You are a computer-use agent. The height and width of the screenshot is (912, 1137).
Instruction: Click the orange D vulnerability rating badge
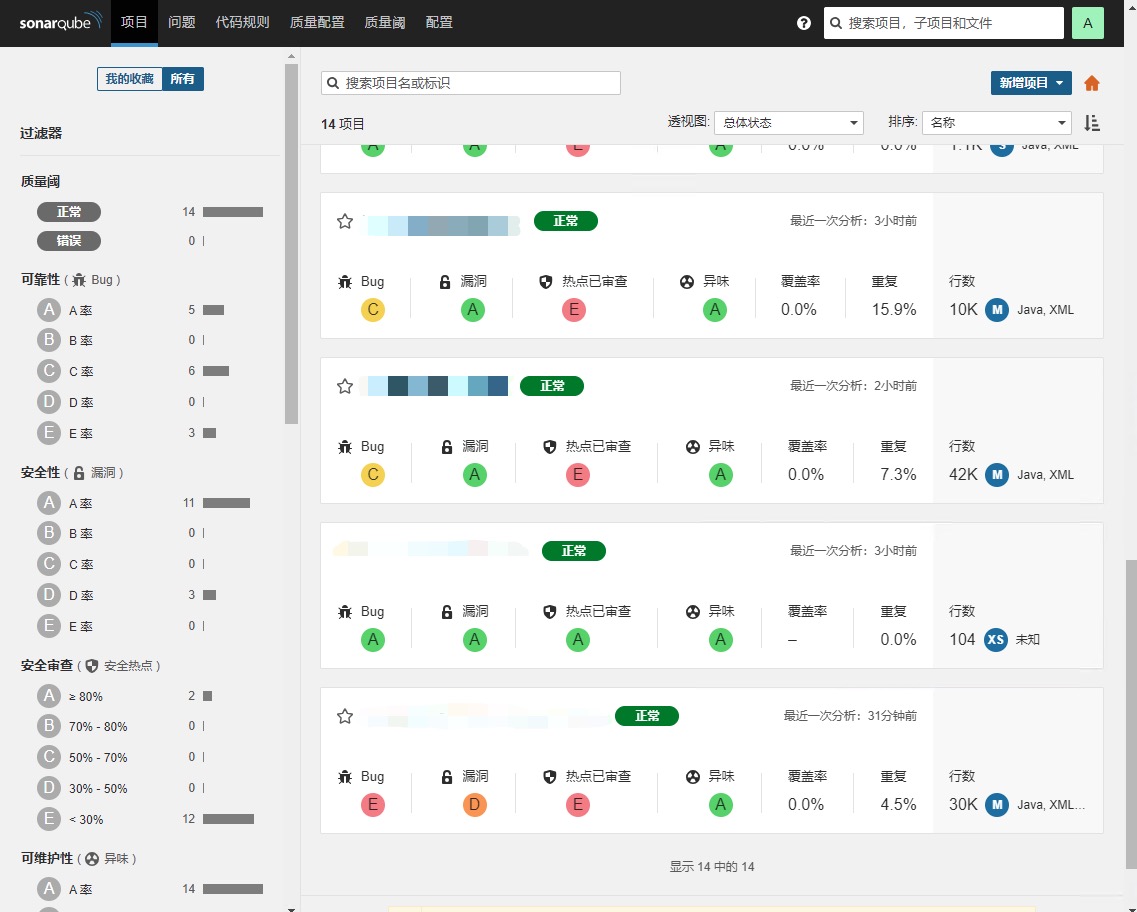pos(475,804)
